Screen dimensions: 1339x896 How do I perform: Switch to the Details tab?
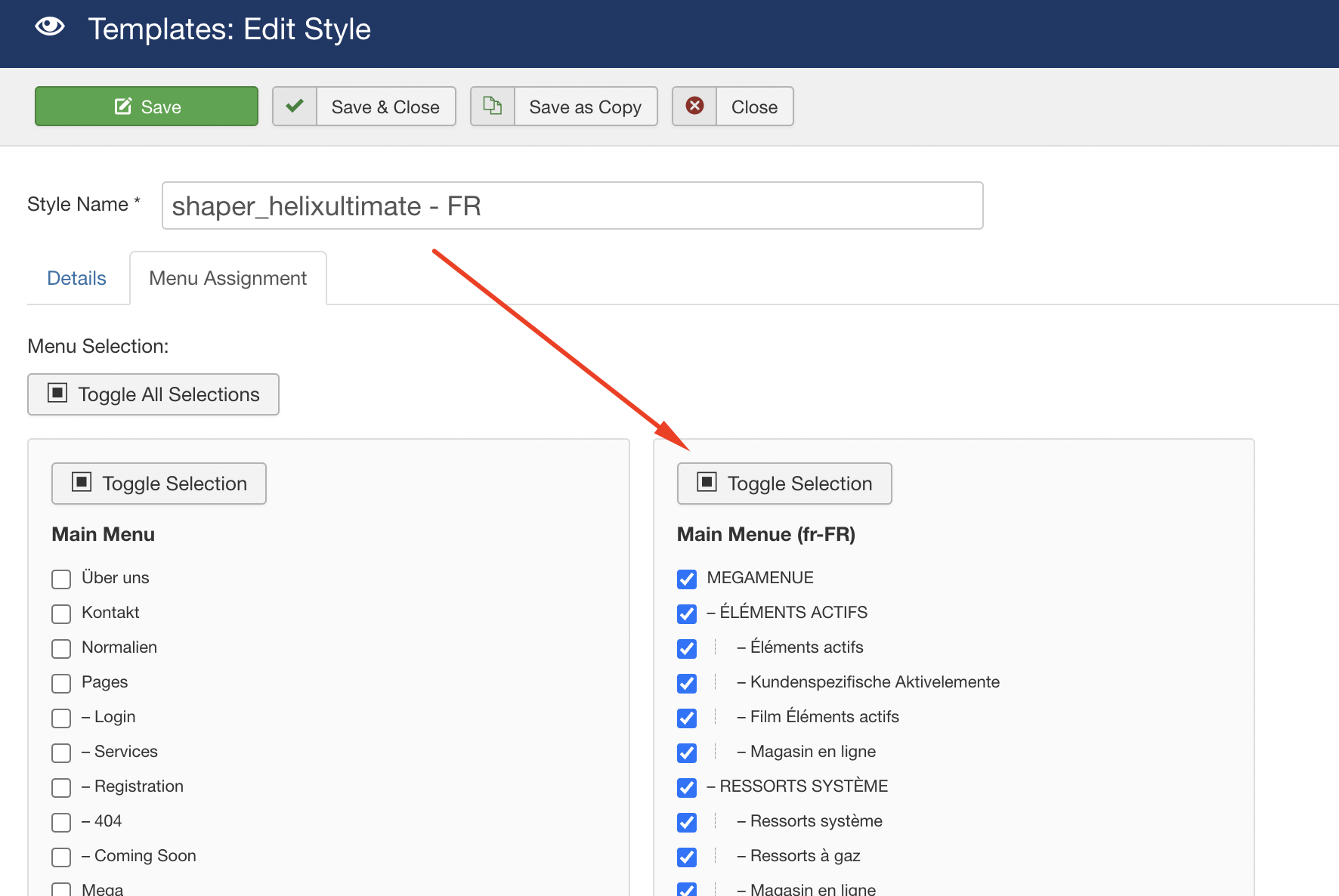[x=76, y=278]
